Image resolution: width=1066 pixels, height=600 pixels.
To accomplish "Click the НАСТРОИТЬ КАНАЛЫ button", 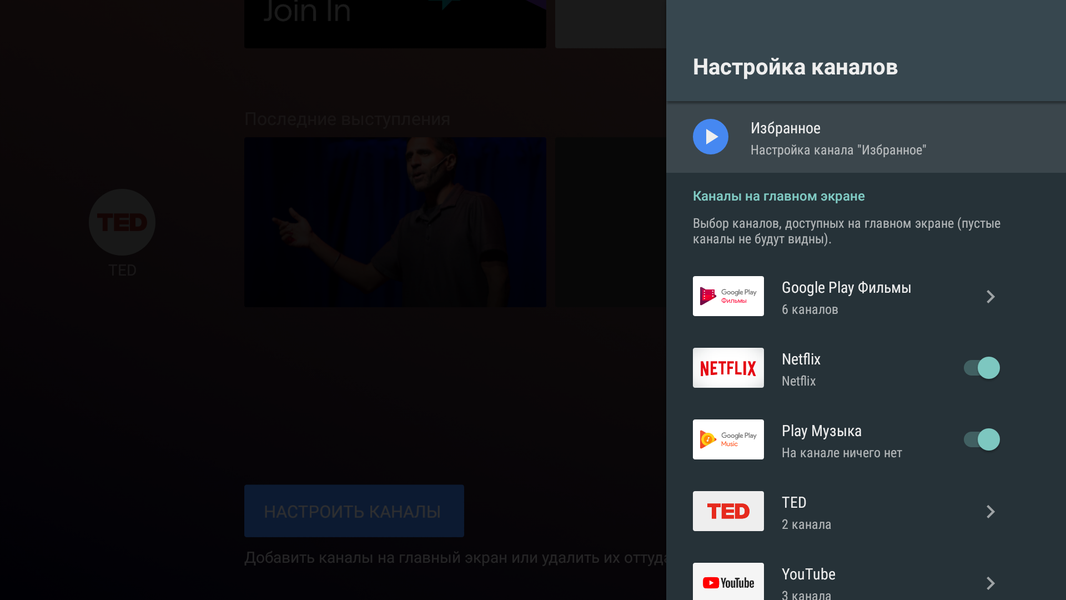I will [354, 511].
